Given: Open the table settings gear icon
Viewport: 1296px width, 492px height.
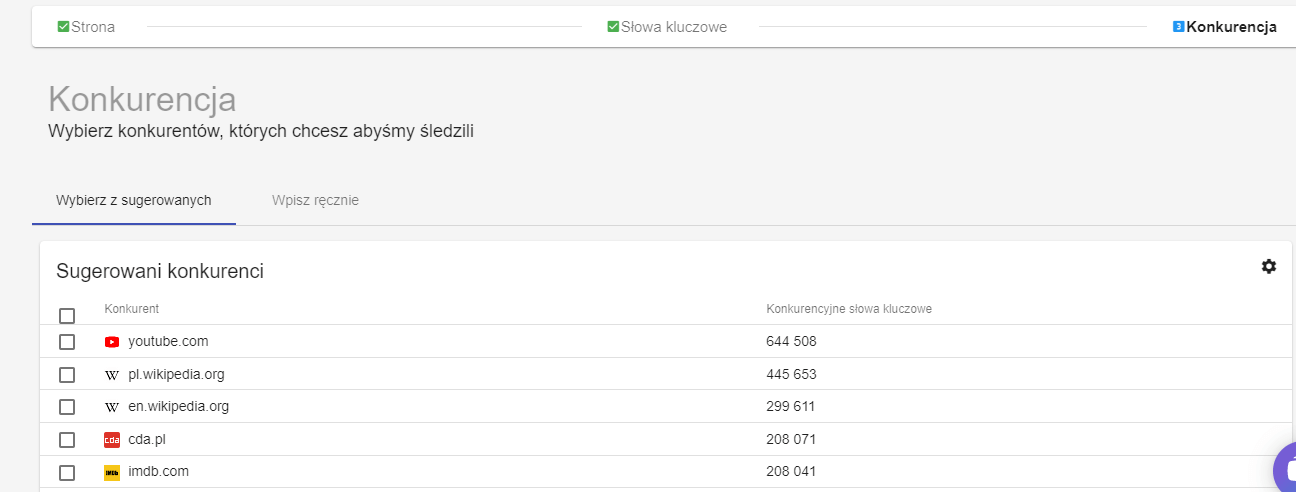Looking at the screenshot, I should point(1269,266).
